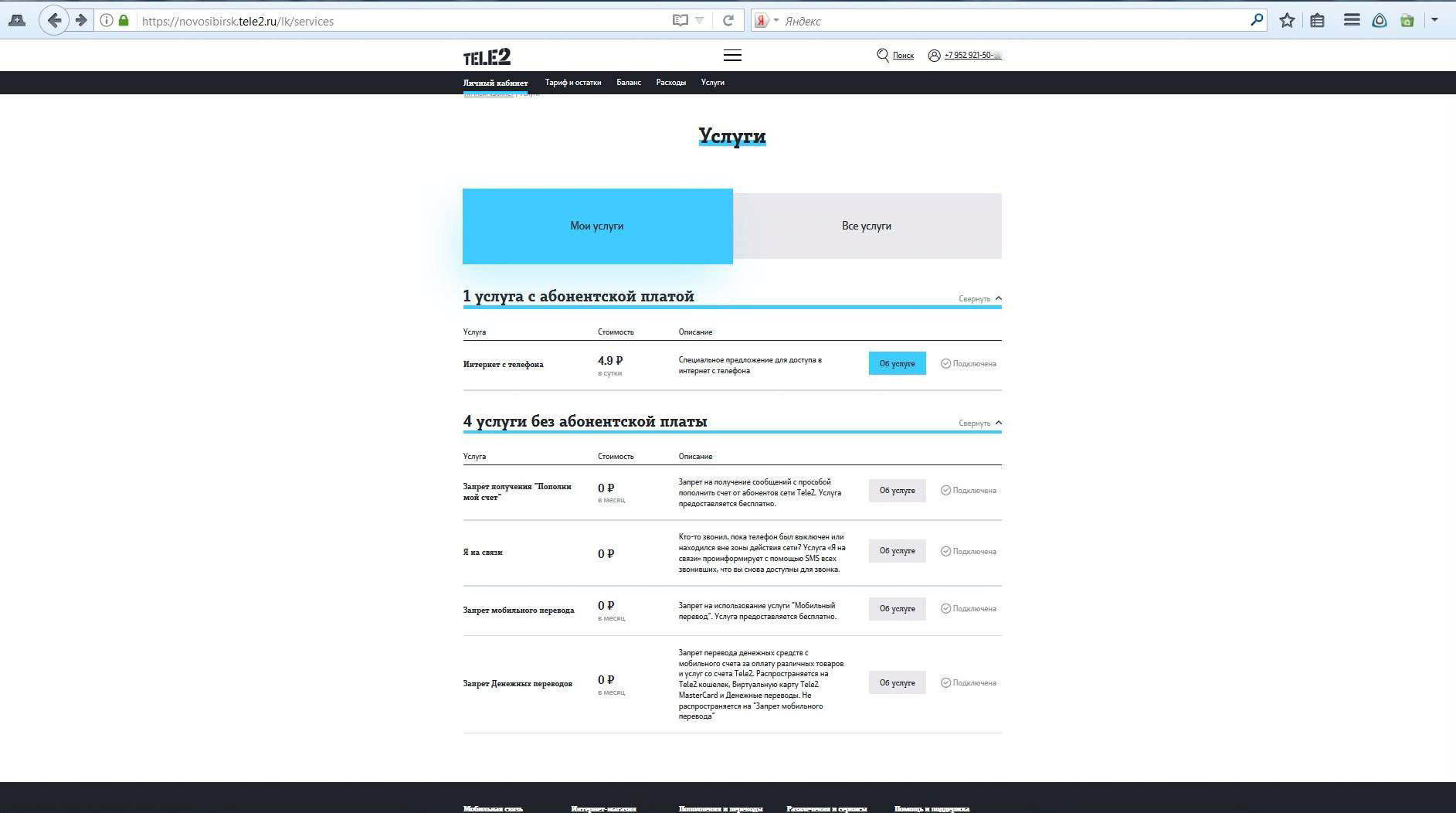
Task: Open Баланс navigation item
Action: coord(629,83)
